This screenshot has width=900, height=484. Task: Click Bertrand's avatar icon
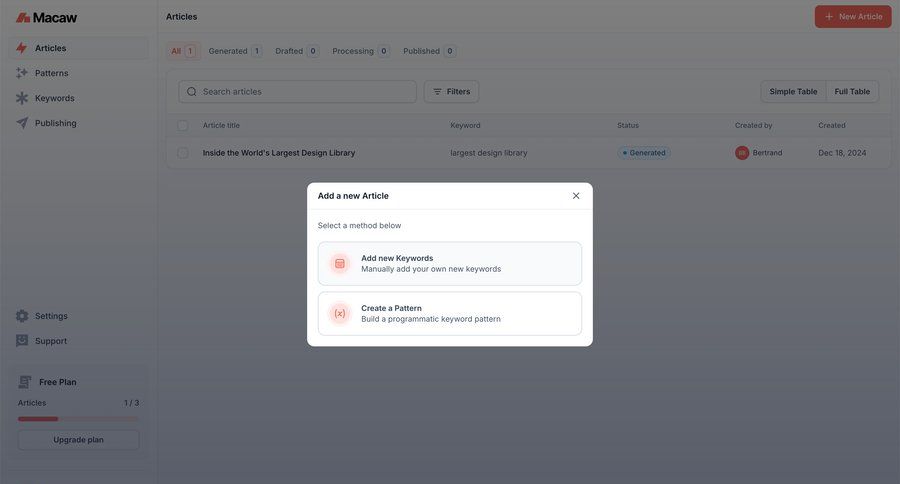click(742, 153)
